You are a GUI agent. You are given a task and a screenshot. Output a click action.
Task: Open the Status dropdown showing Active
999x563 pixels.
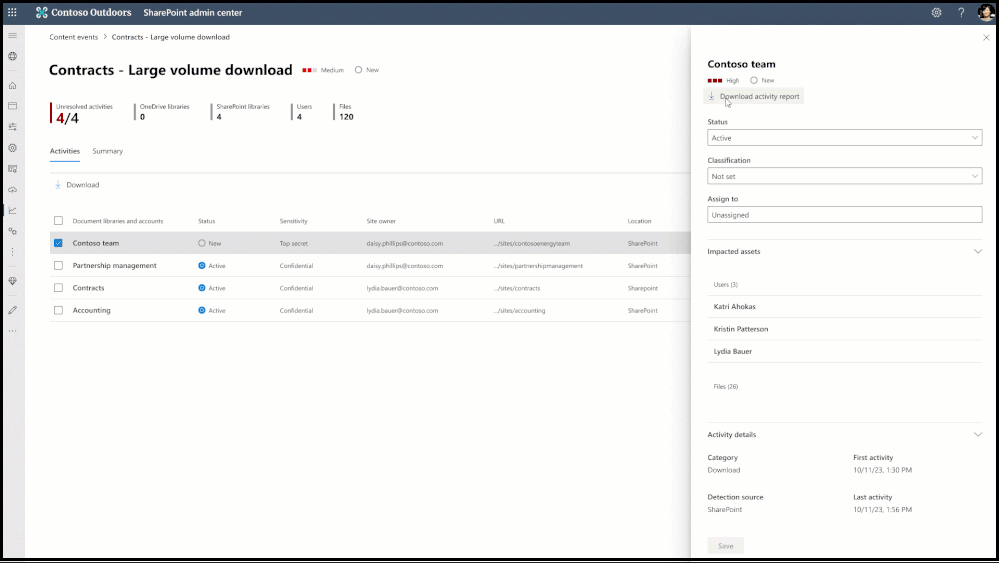pyautogui.click(x=844, y=138)
